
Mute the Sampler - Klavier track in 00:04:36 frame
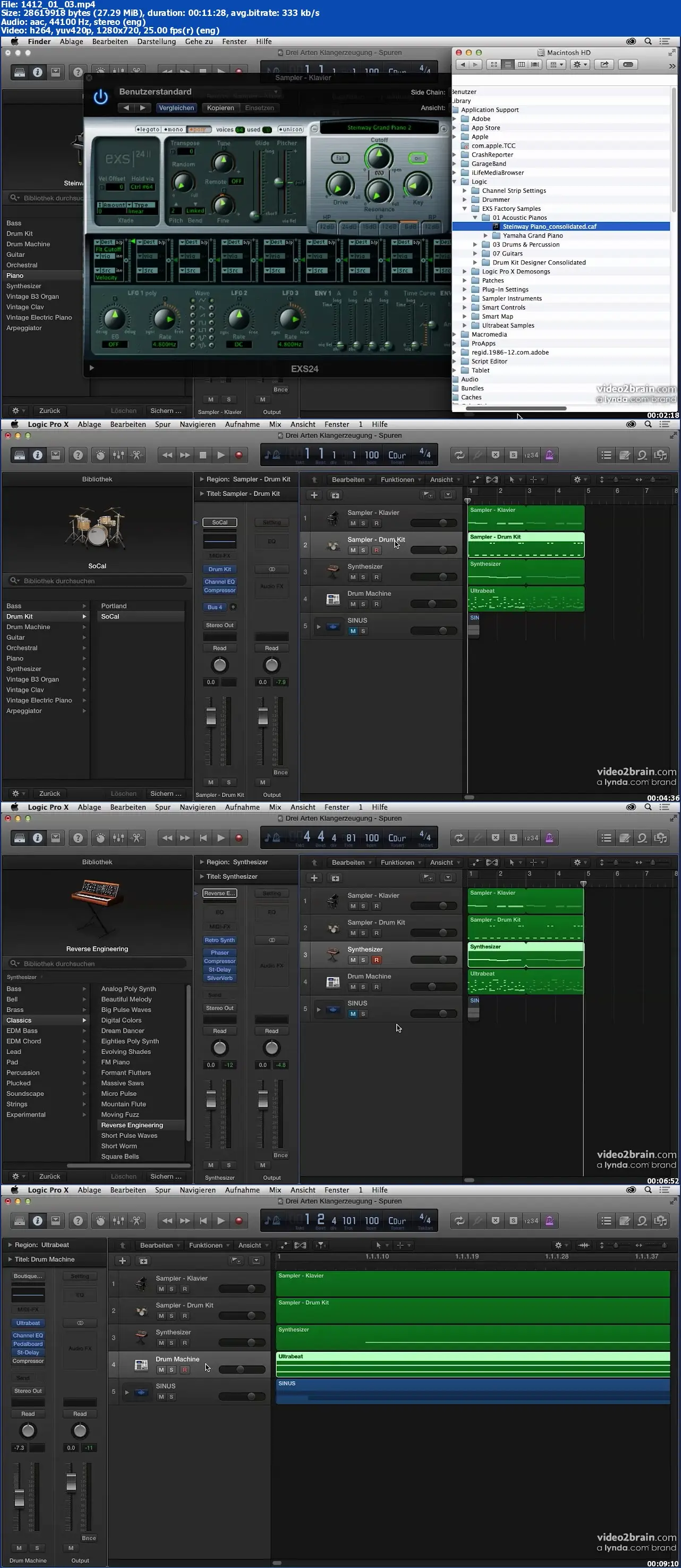point(353,524)
